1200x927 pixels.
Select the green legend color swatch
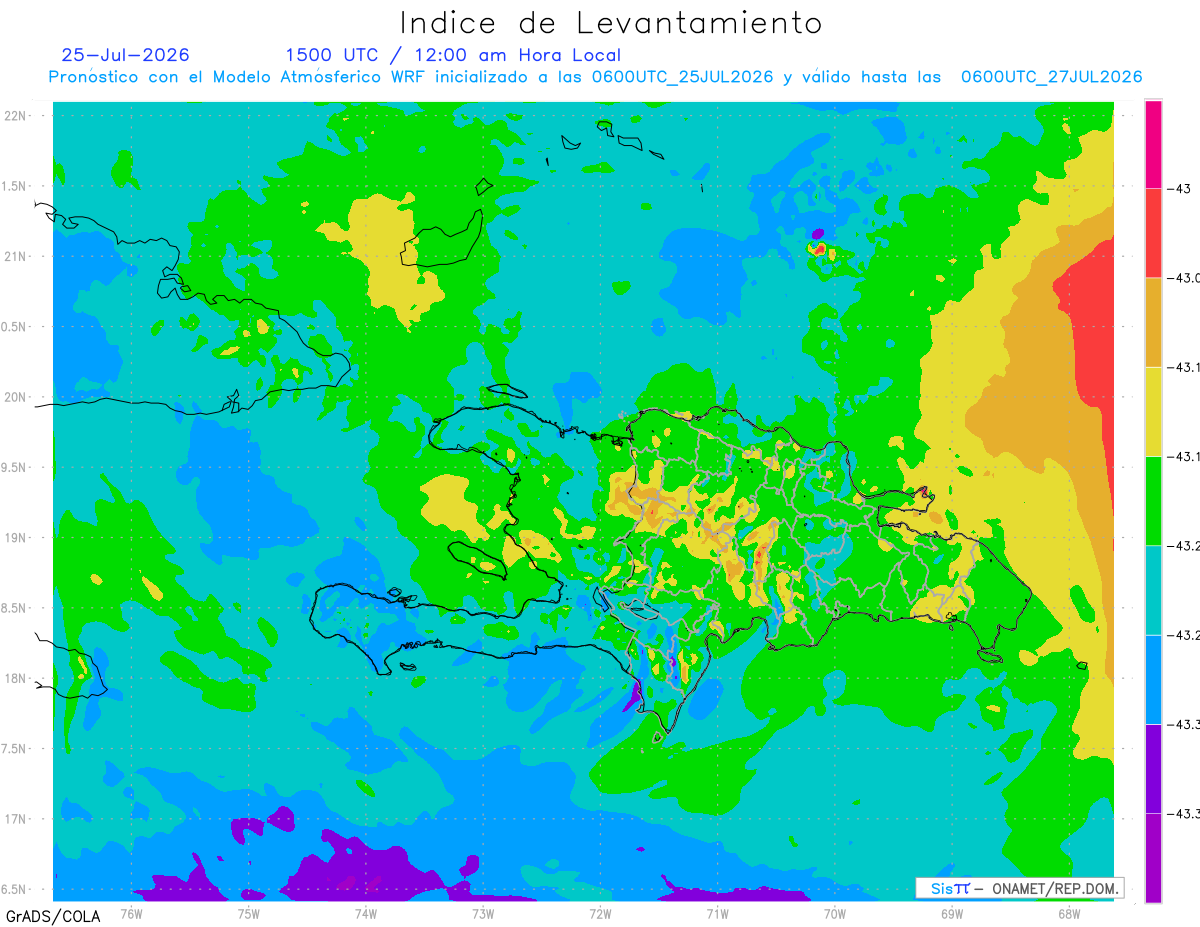point(1153,500)
